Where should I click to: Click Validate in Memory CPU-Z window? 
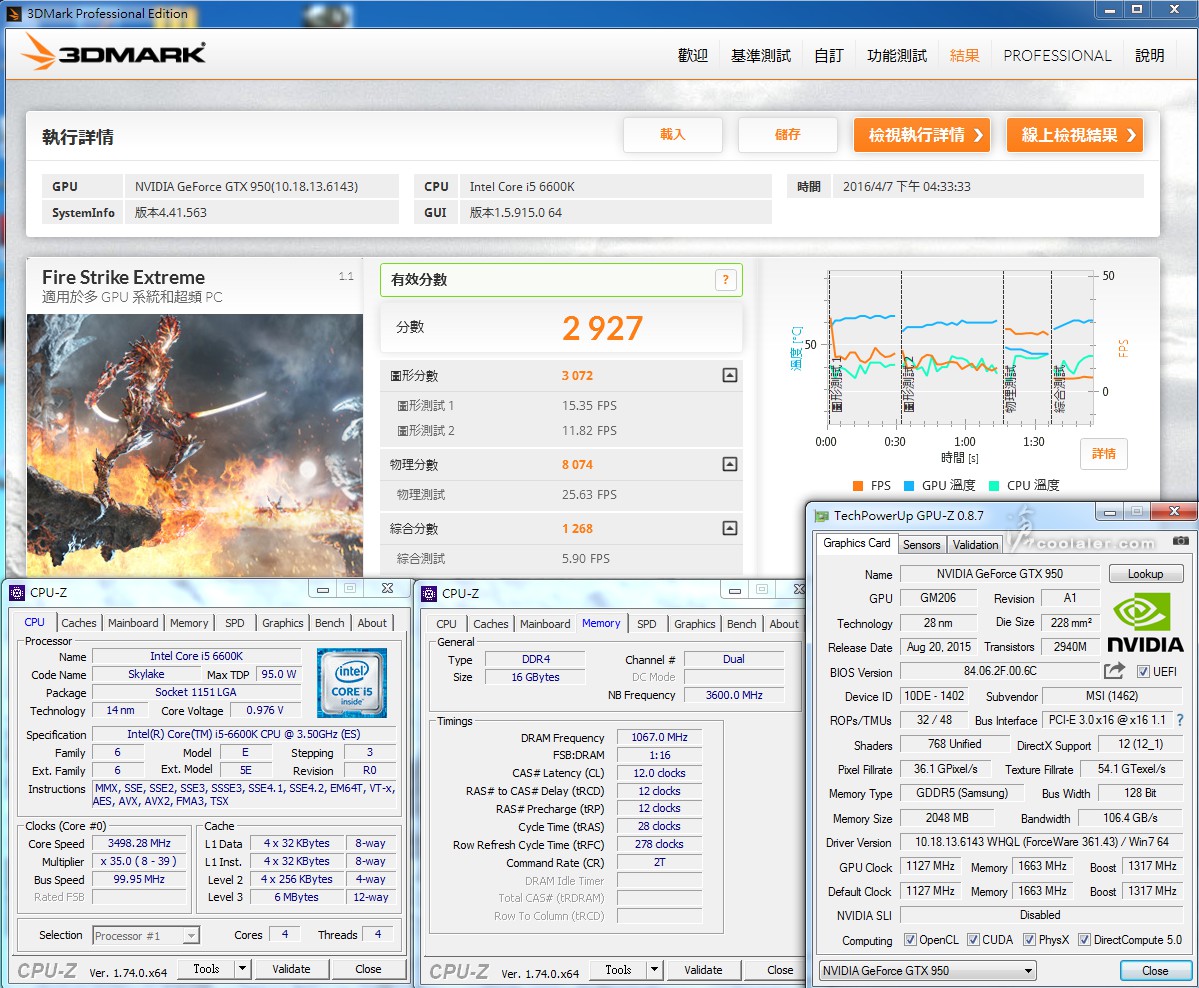(703, 970)
